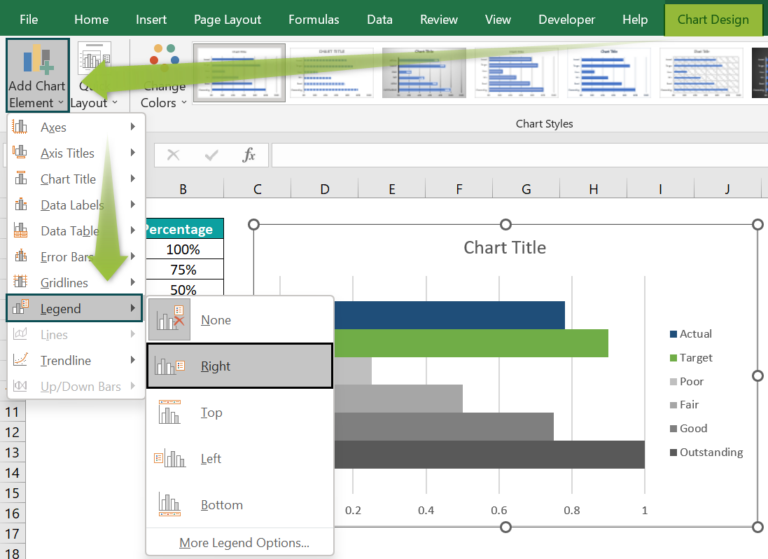Click the Add Chart Element icon
768x559 pixels.
(35, 62)
